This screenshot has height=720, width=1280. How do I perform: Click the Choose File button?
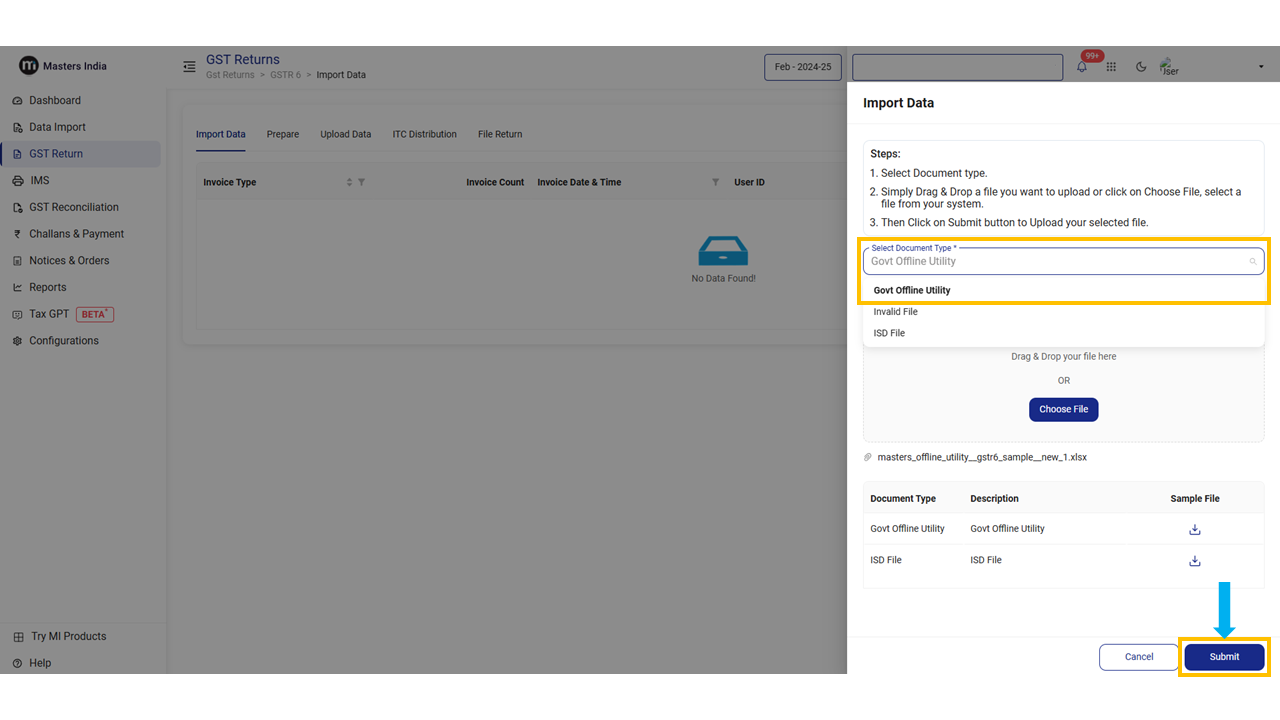click(1063, 409)
